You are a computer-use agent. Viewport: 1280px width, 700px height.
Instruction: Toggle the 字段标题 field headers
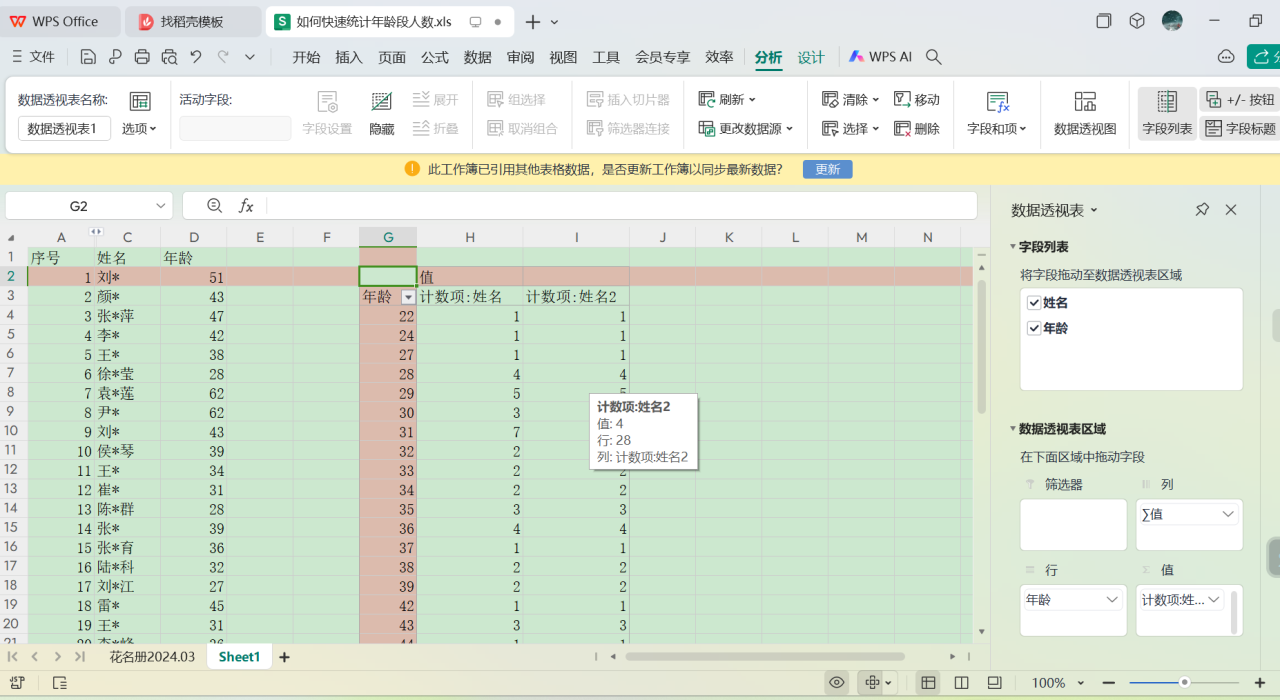1240,128
